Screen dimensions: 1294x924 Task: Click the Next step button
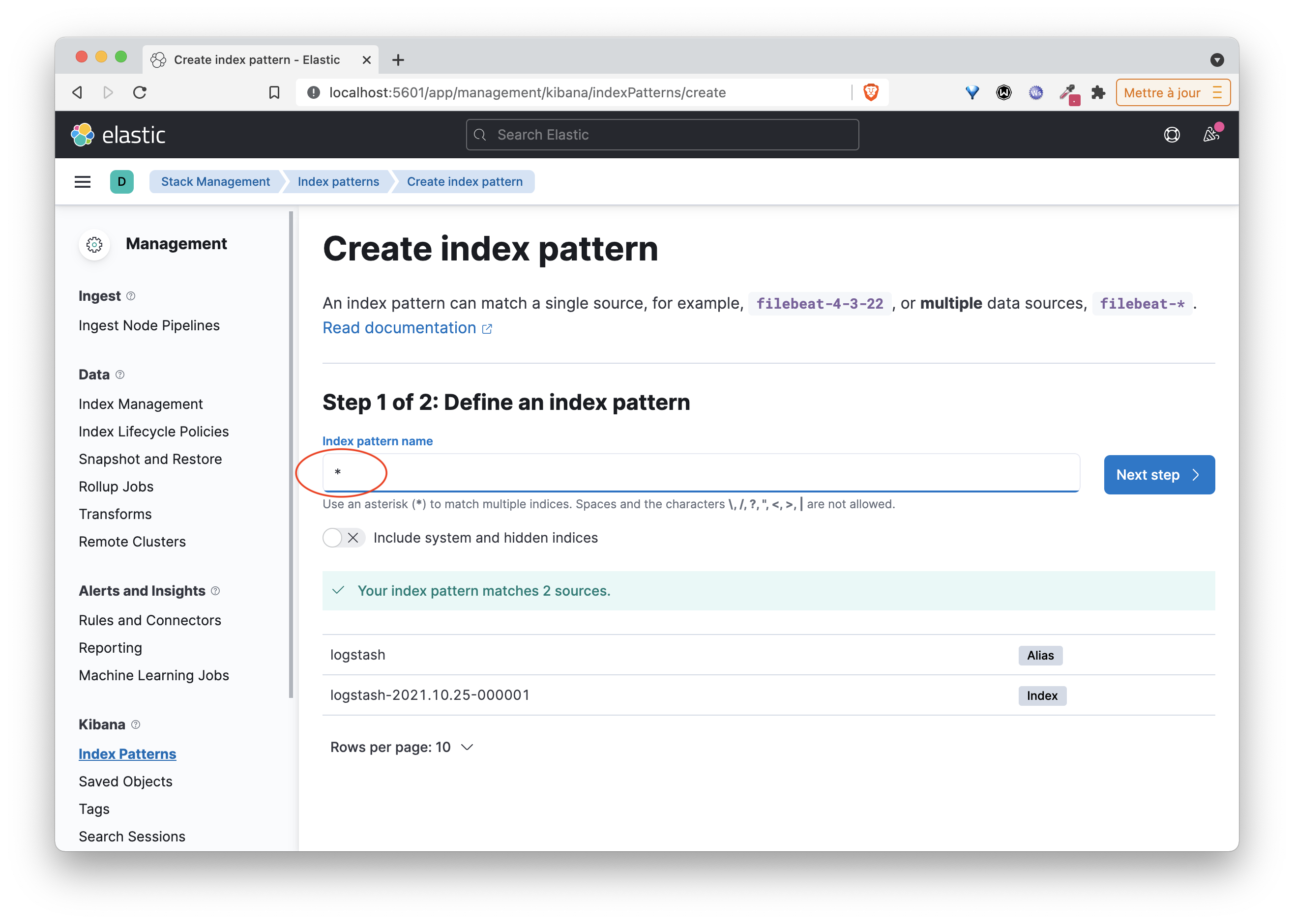[x=1159, y=475]
